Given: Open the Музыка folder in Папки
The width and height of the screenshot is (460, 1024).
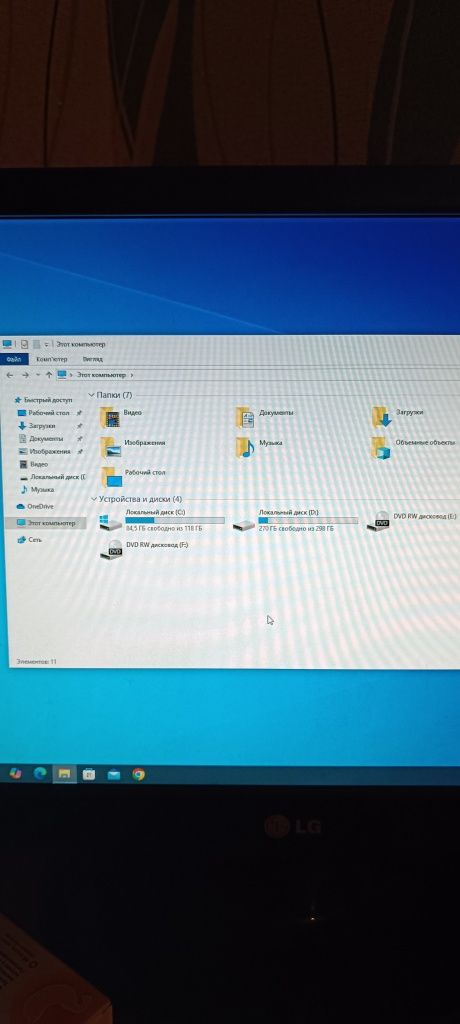Looking at the screenshot, I should pos(259,446).
